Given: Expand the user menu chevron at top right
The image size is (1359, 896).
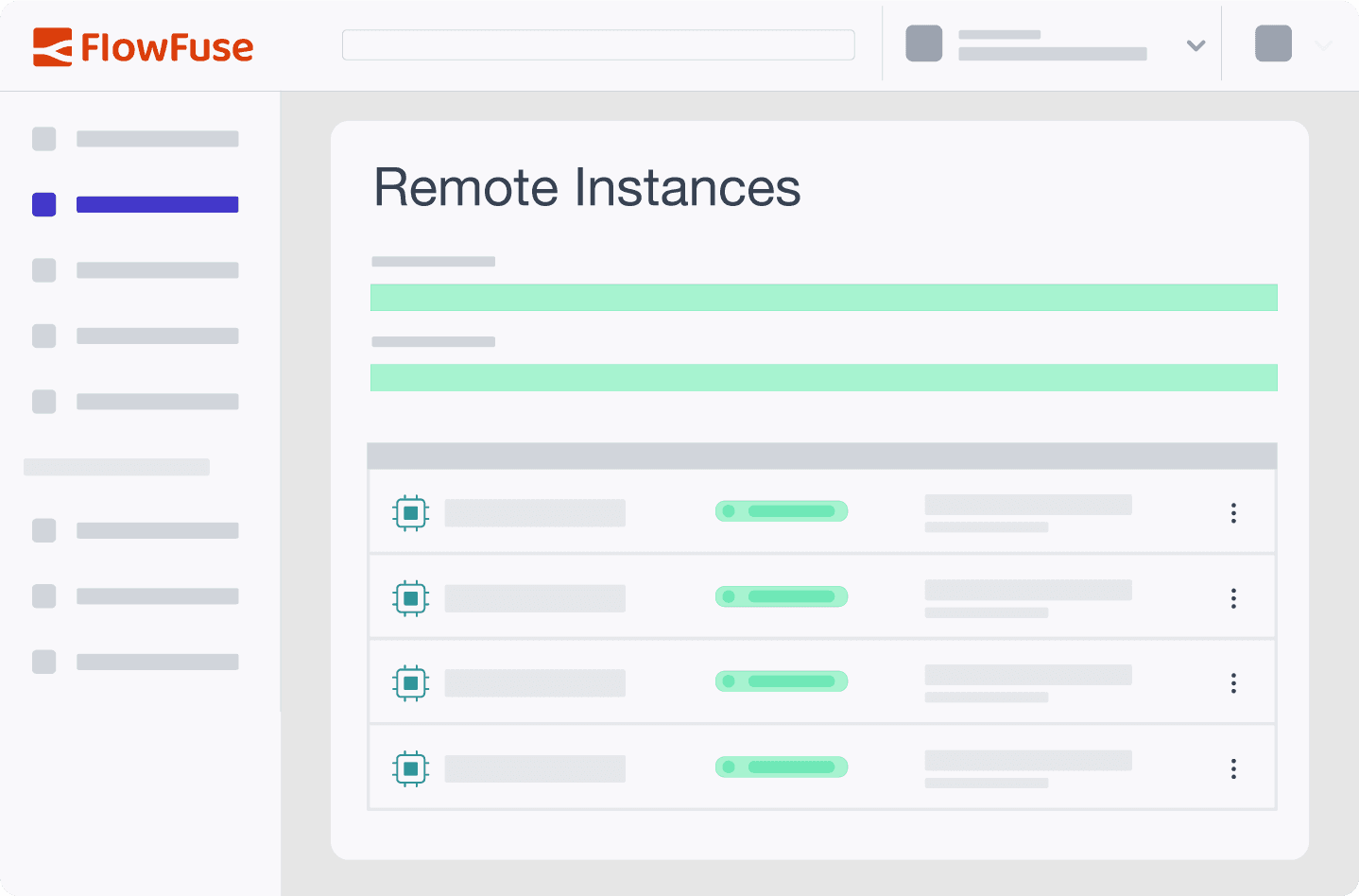Looking at the screenshot, I should (x=1323, y=44).
